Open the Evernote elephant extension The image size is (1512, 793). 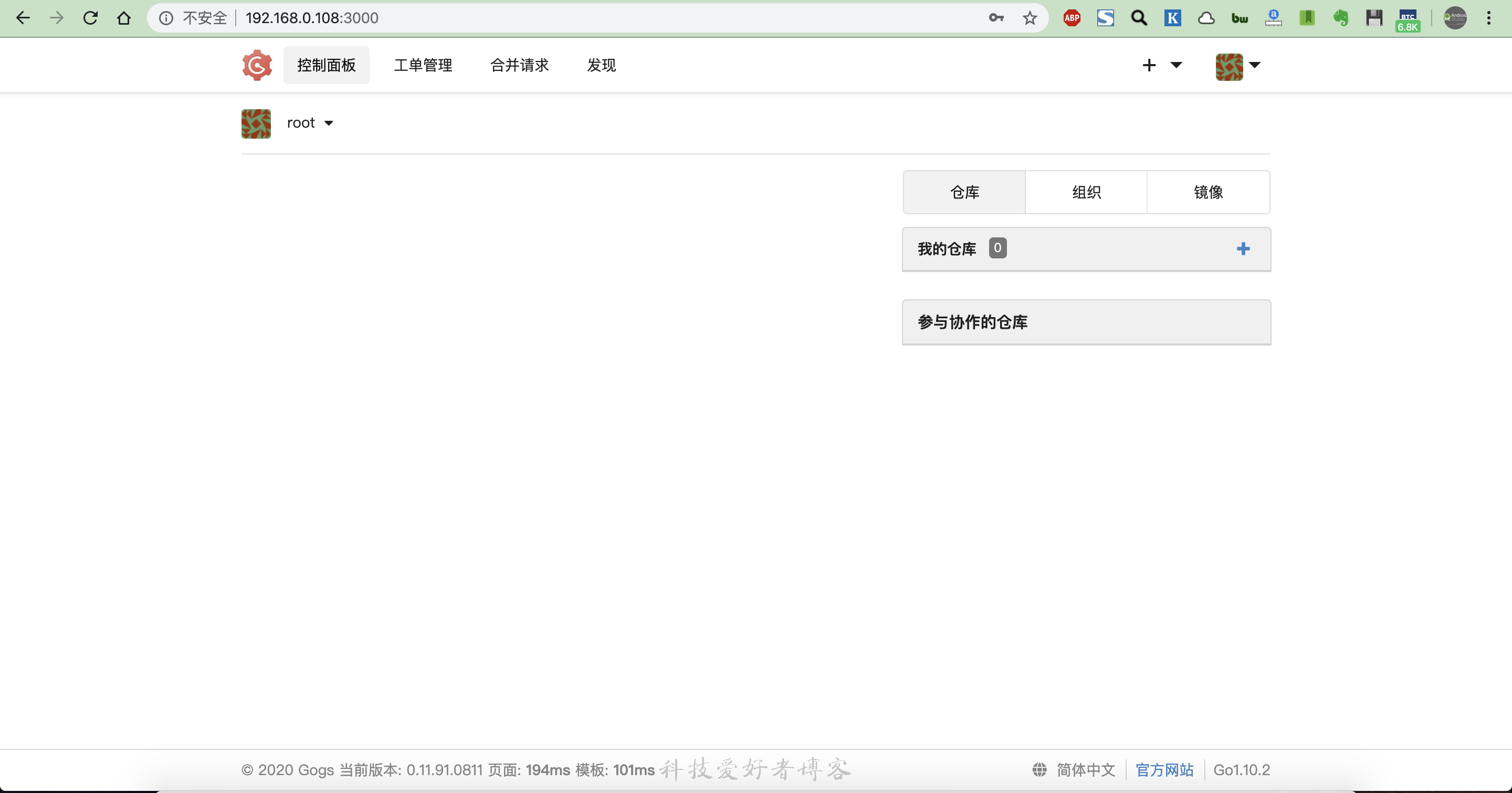(1341, 18)
